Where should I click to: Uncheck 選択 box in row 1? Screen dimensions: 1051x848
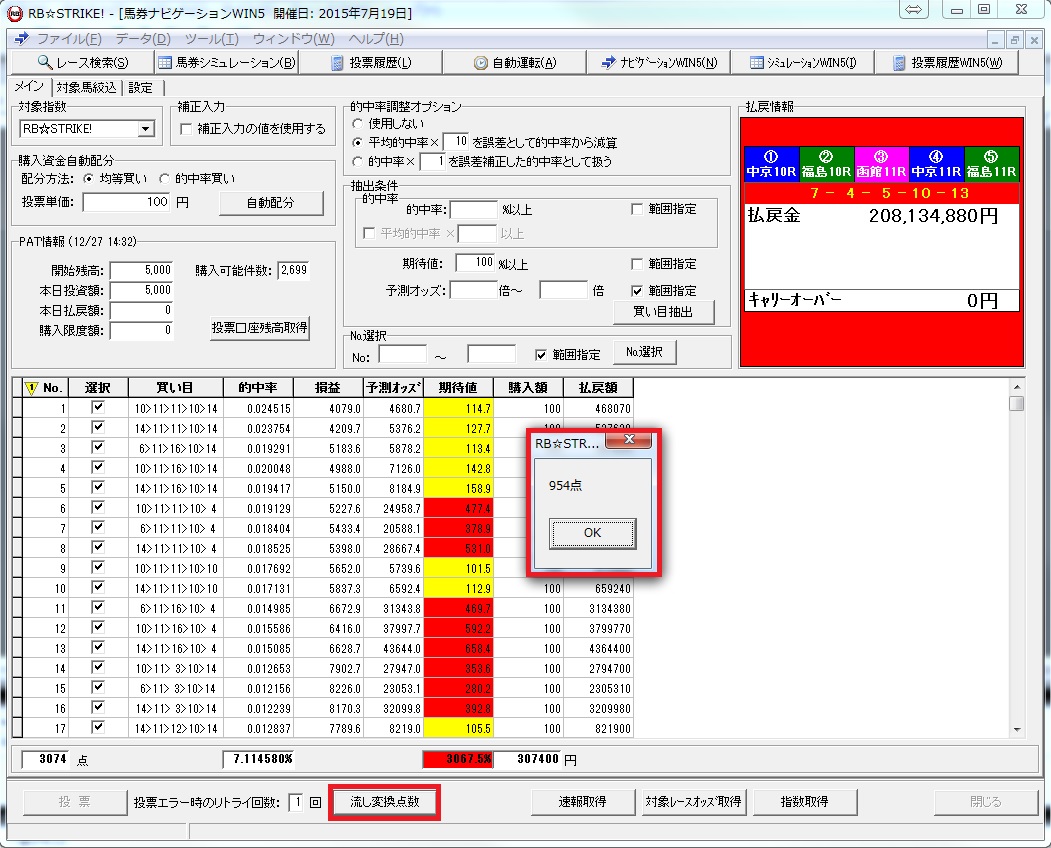click(x=98, y=407)
